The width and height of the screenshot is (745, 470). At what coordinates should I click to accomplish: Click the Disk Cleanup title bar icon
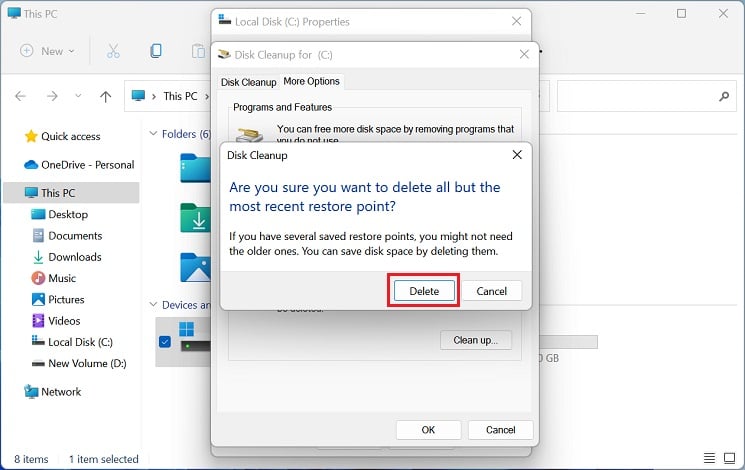click(x=224, y=55)
